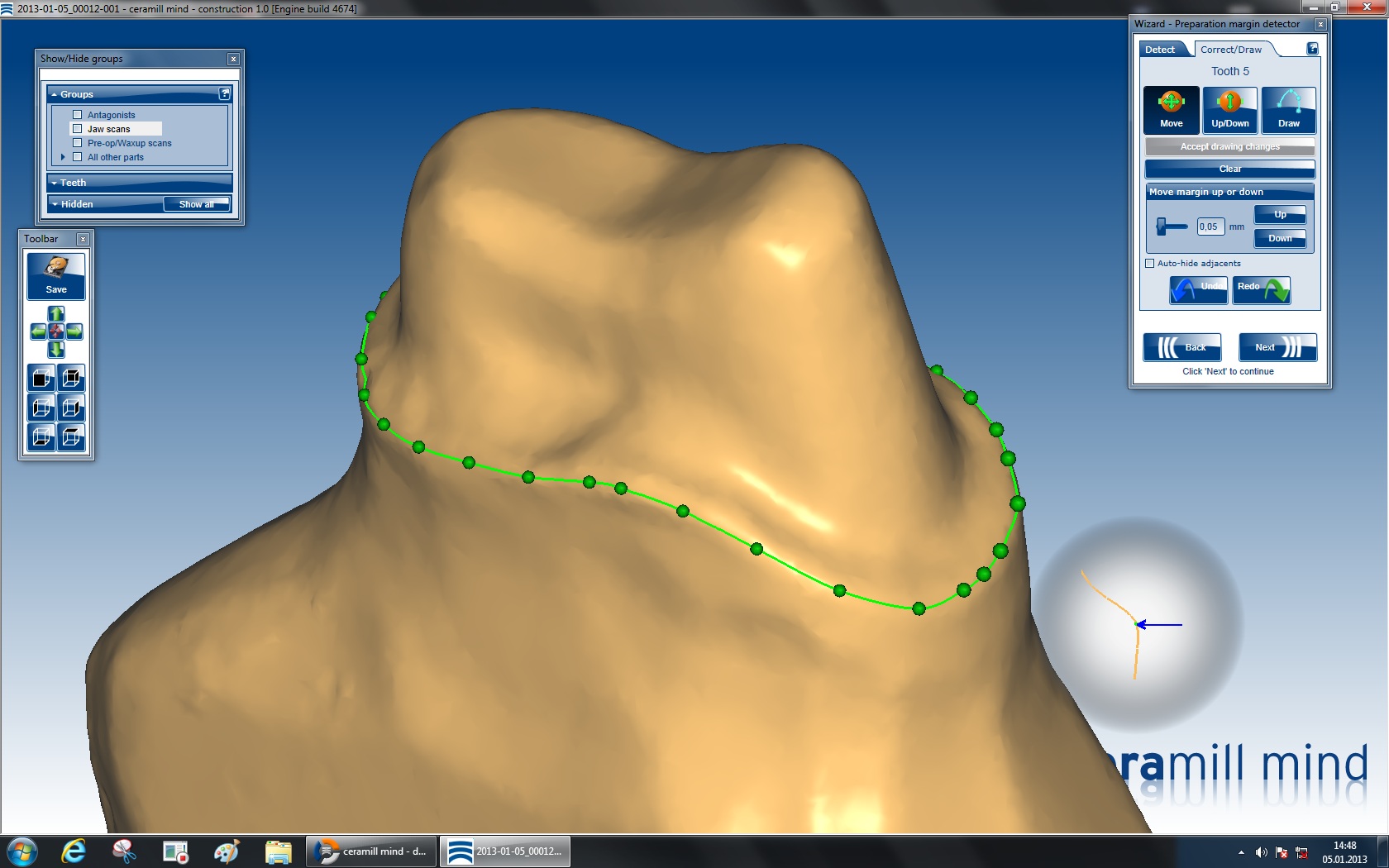Viewport: 1389px width, 868px height.
Task: Click the Save button in Toolbar
Action: click(56, 275)
